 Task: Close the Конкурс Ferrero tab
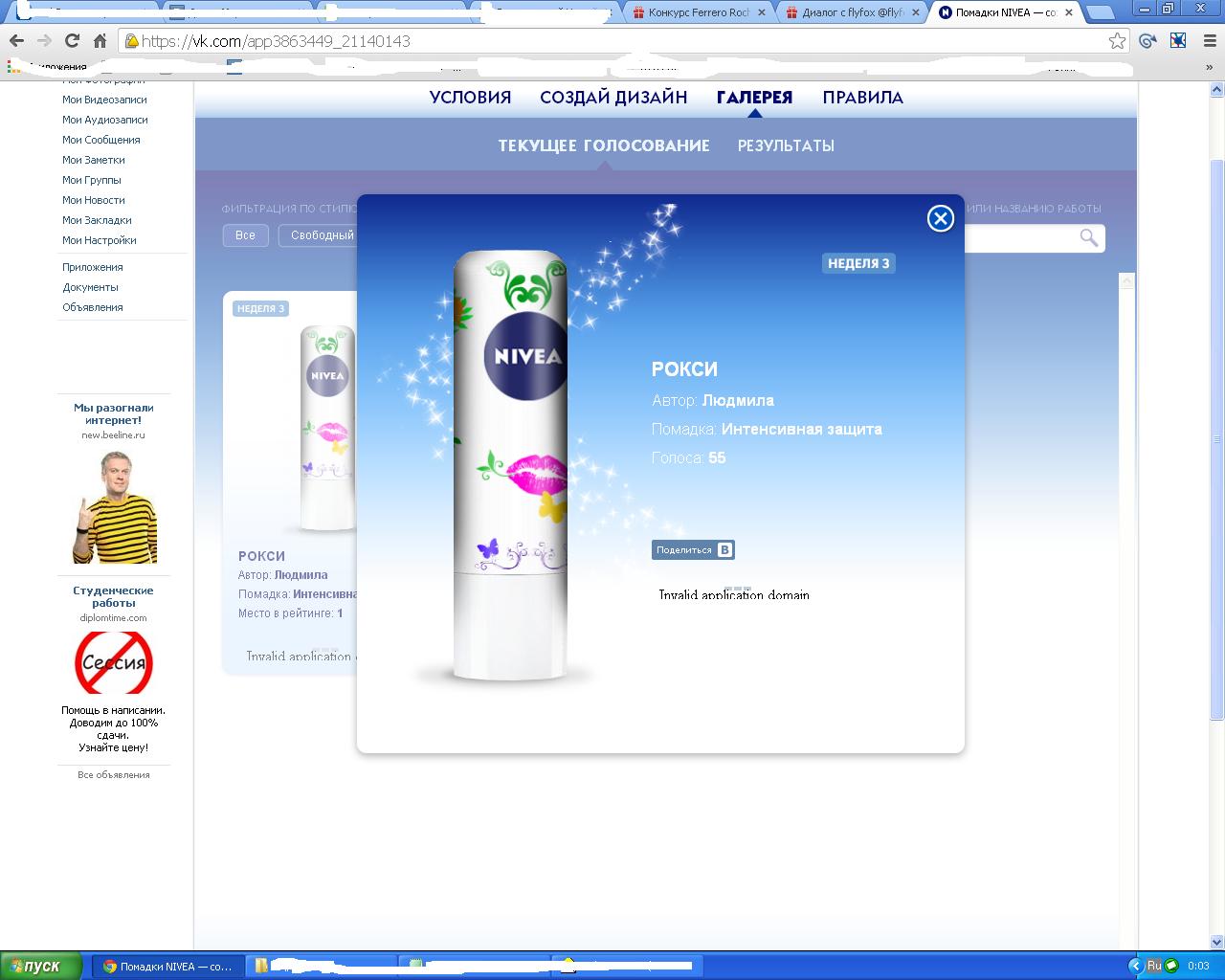point(762,12)
